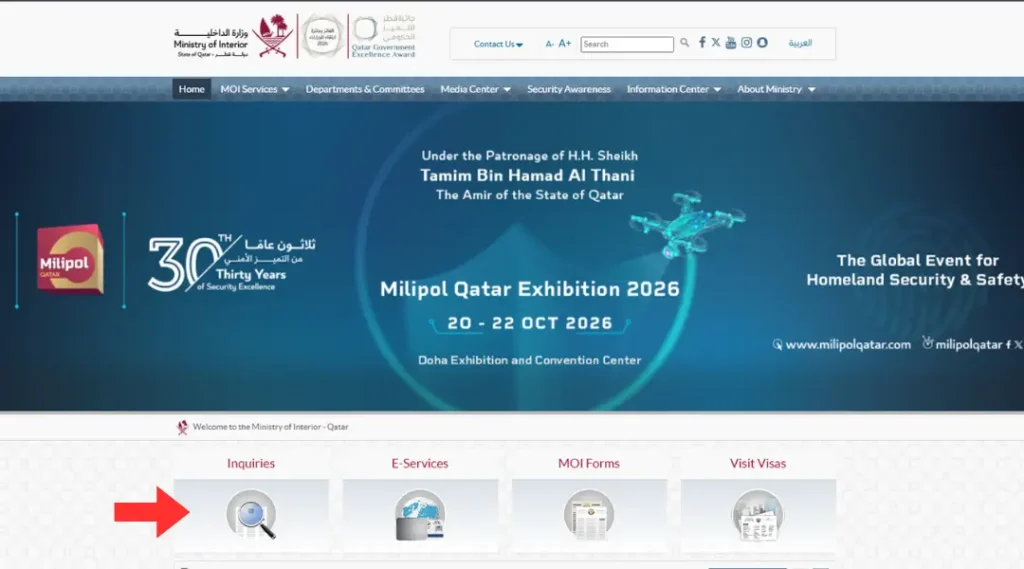
Task: Click the Milipol Qatar Exhibition 2026 banner
Action: point(512,256)
